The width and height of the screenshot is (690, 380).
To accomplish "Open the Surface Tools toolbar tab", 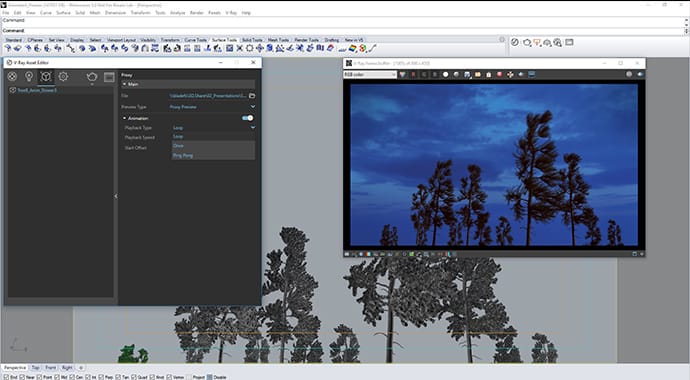I will (x=224, y=40).
